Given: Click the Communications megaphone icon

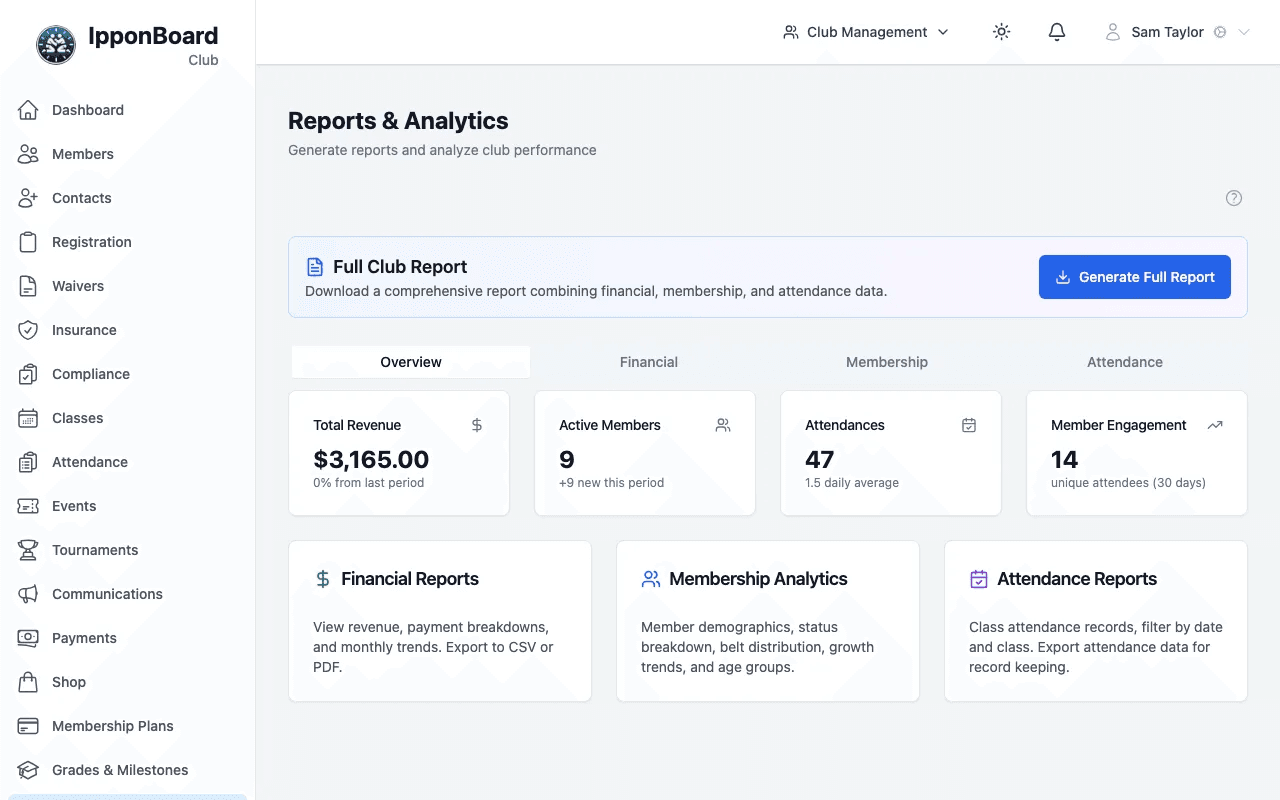Looking at the screenshot, I should pos(28,594).
